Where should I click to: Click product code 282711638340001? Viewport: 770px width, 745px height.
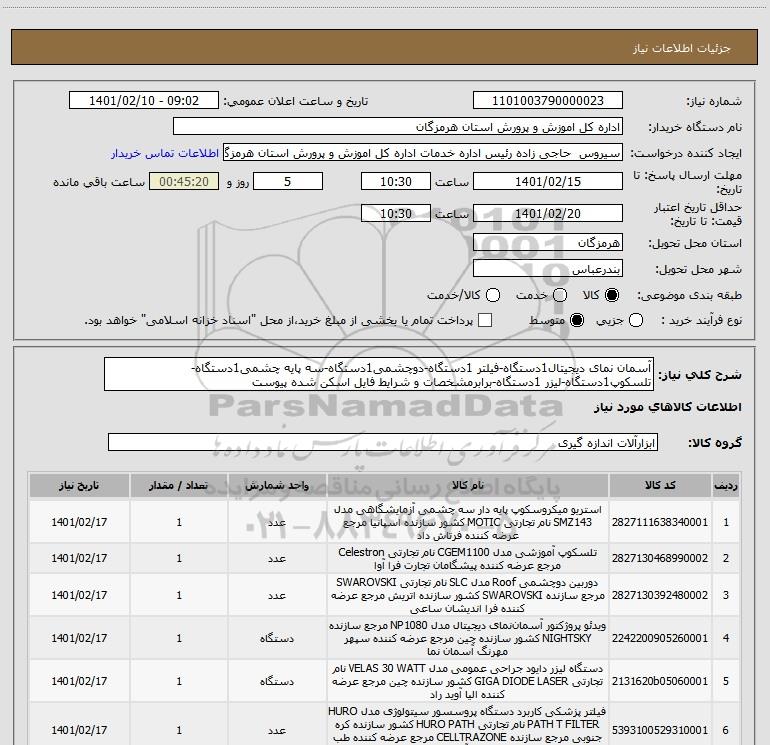pos(660,522)
